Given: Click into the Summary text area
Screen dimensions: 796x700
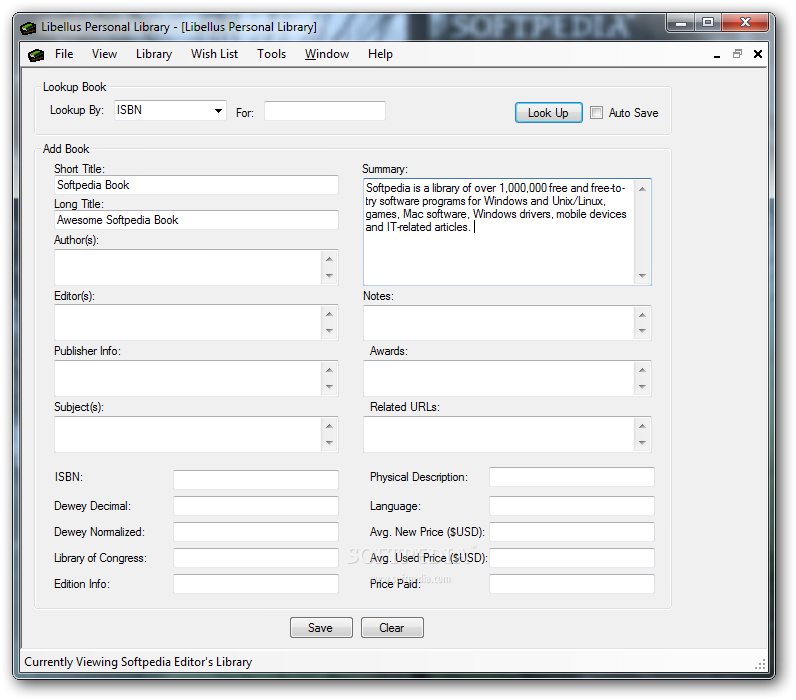Looking at the screenshot, I should pyautogui.click(x=499, y=231).
